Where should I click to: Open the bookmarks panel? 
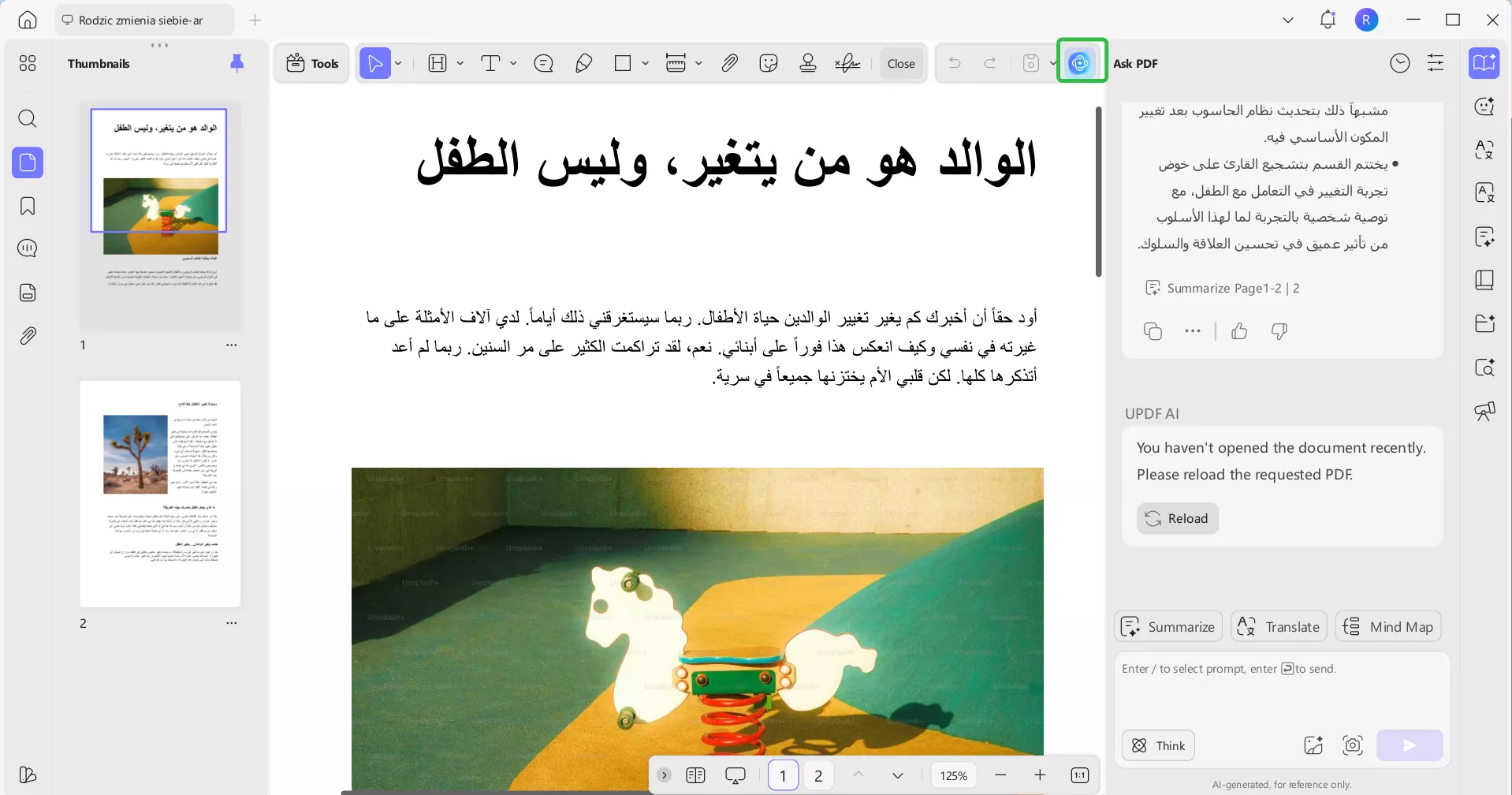28,206
